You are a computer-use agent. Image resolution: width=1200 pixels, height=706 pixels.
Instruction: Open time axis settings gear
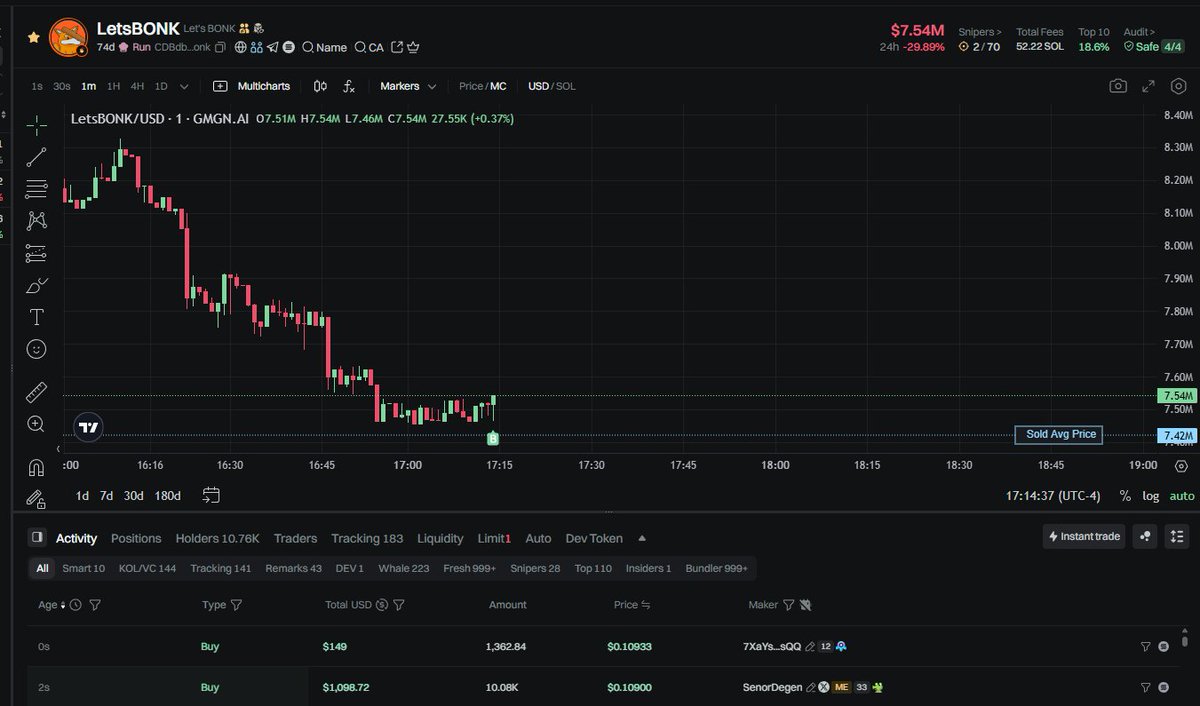pyautogui.click(x=1182, y=466)
